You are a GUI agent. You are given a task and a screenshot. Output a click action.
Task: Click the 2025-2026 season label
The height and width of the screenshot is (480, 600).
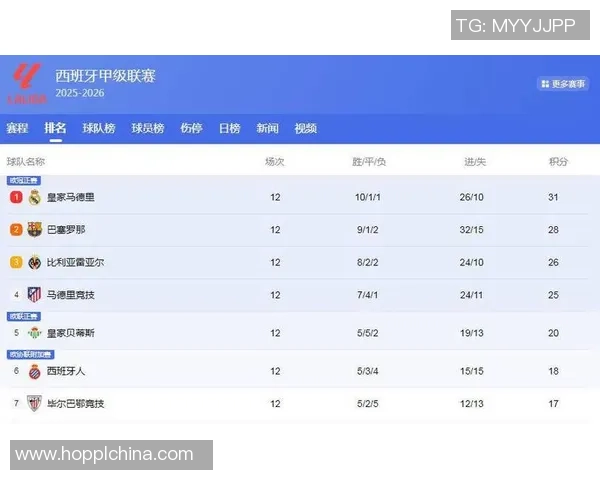pos(80,93)
